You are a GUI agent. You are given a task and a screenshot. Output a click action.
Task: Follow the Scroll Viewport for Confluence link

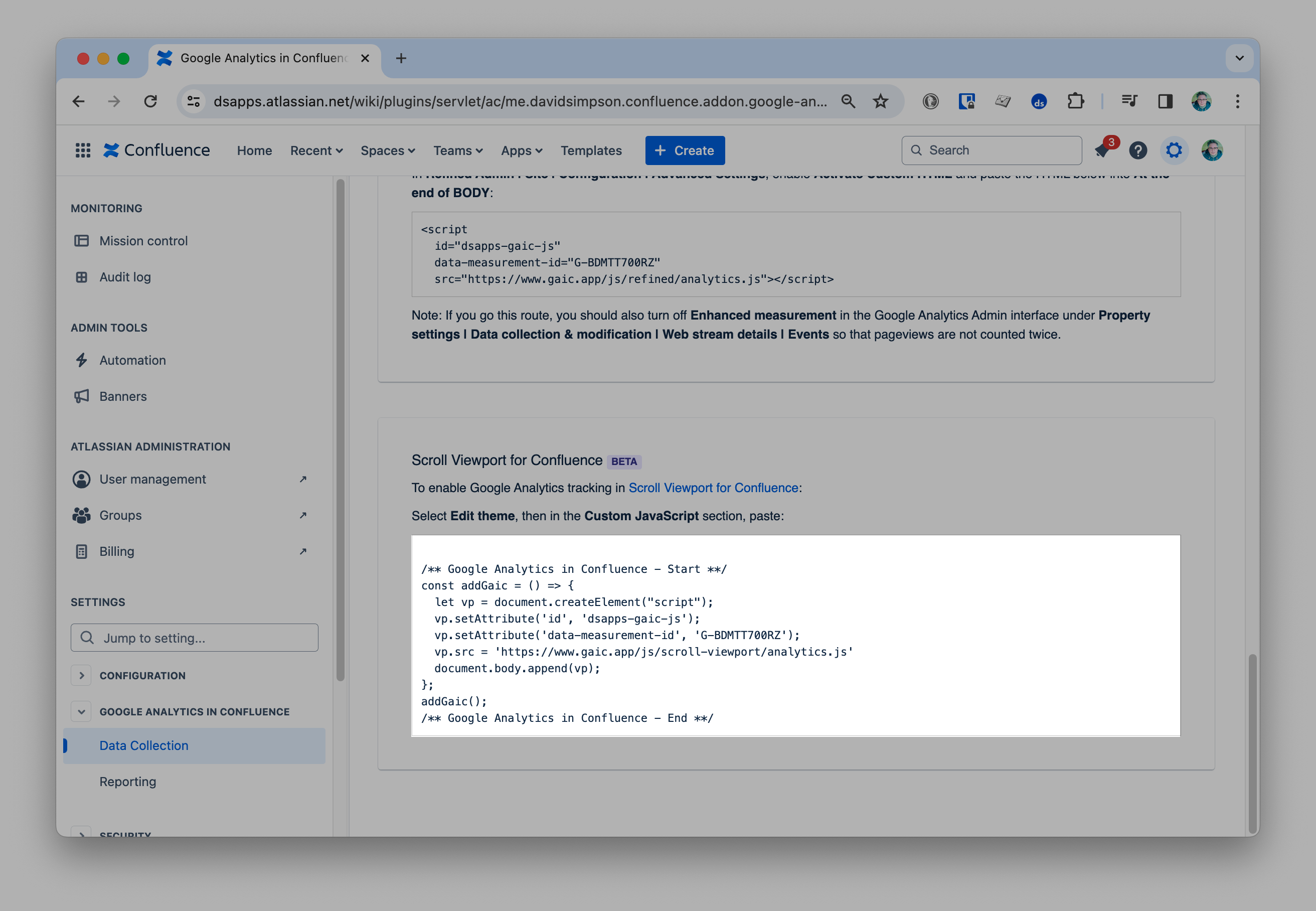[713, 488]
